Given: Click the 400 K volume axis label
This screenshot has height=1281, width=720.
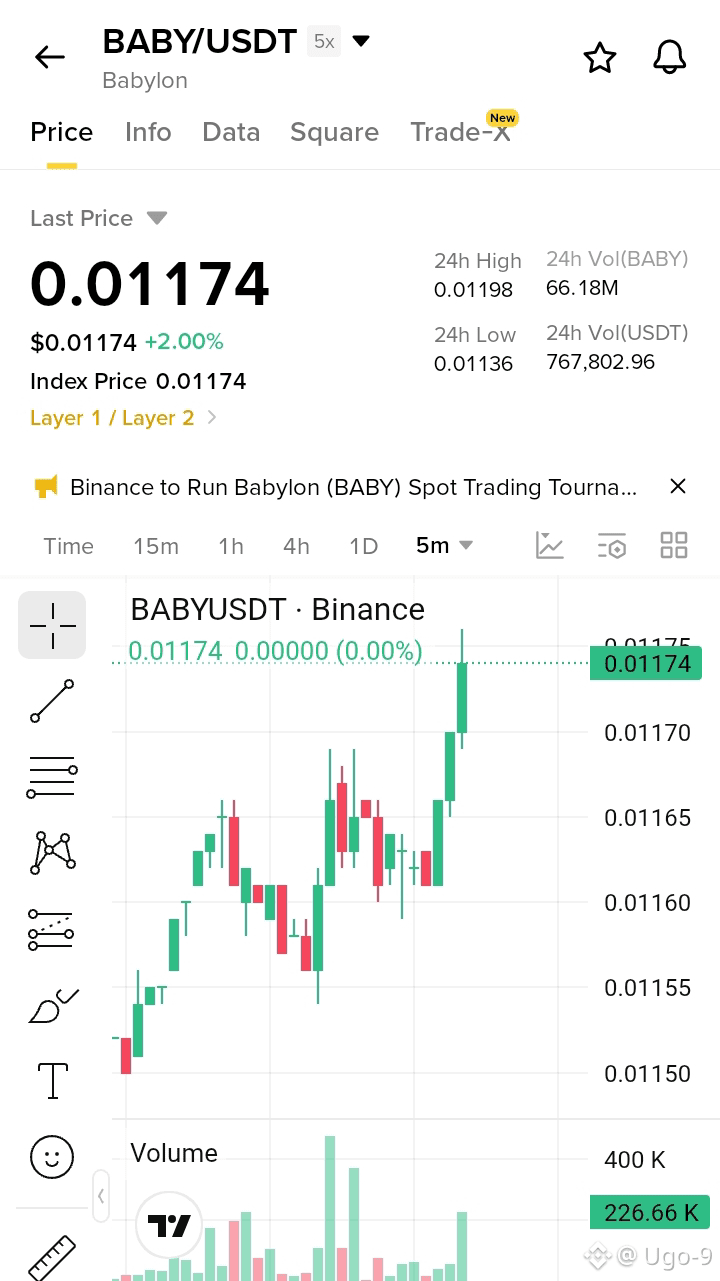Looking at the screenshot, I should tap(635, 1160).
